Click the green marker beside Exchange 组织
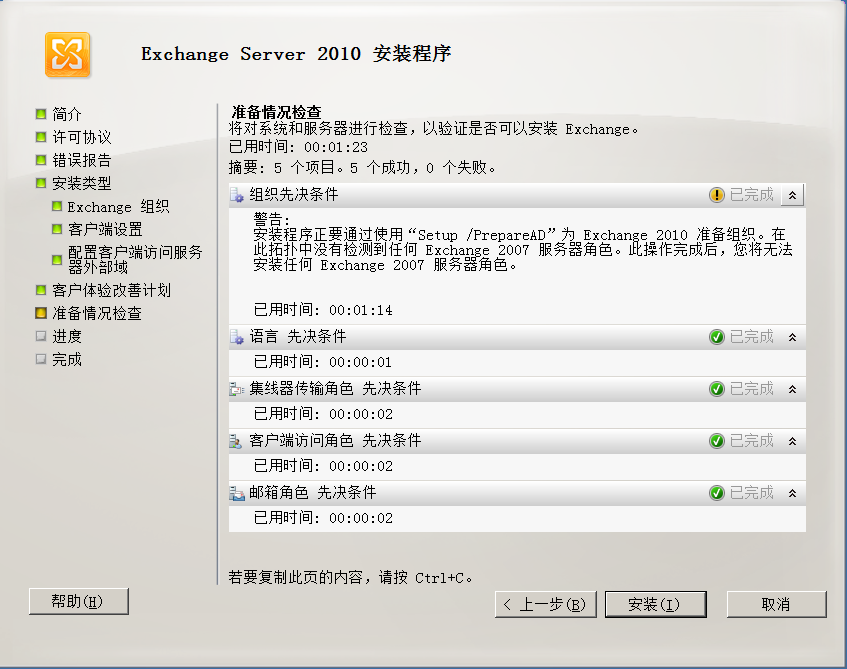847x669 pixels. [x=57, y=206]
